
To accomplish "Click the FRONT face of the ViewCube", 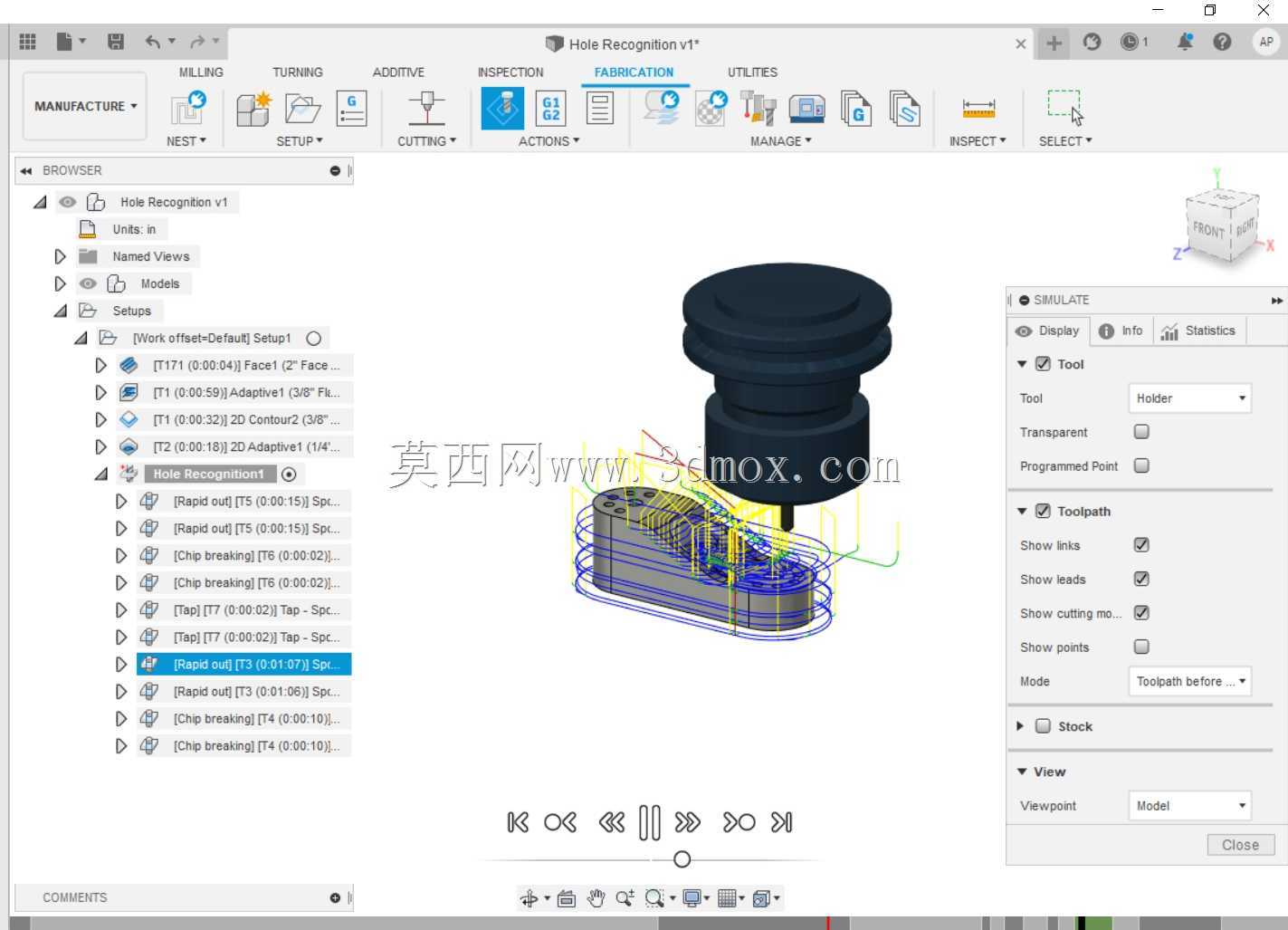I will (1208, 229).
